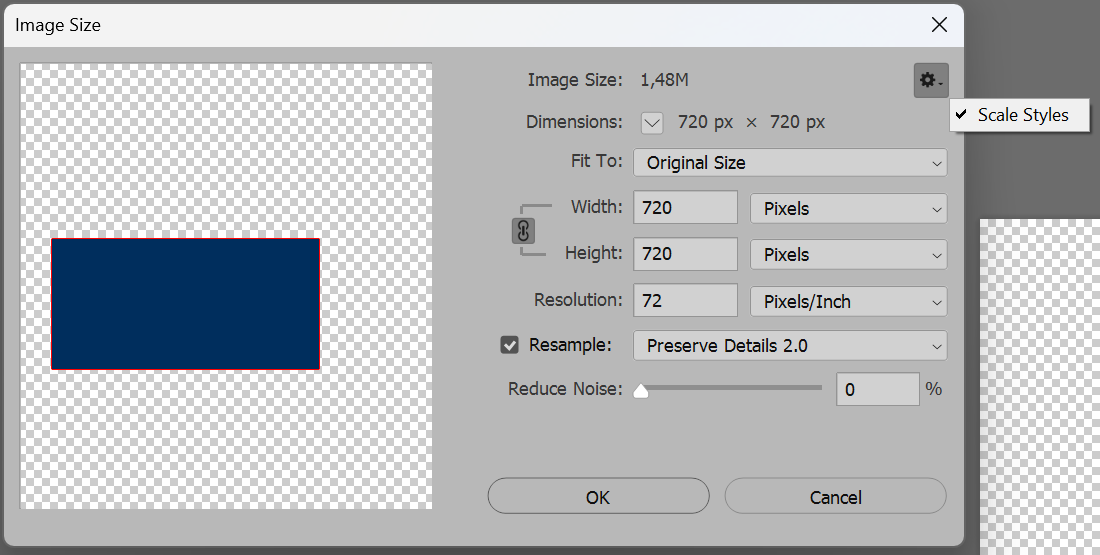Click the Reduce Noise percentage field
This screenshot has width=1100, height=555.
click(877, 389)
